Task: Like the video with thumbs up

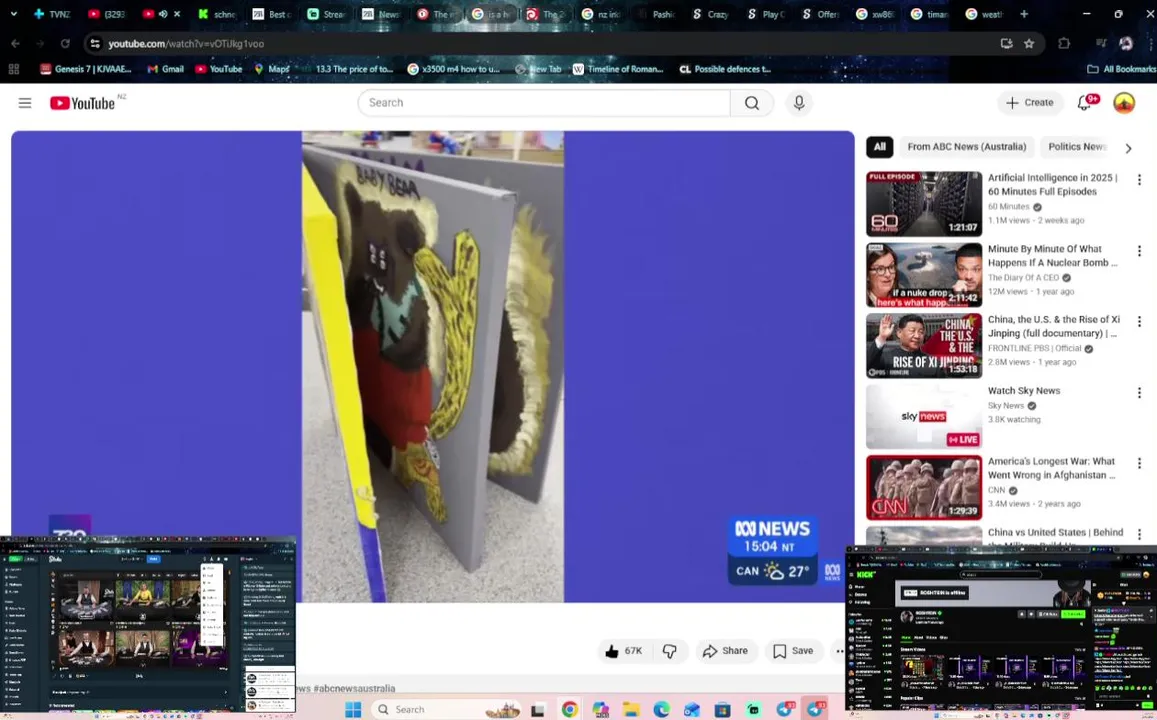Action: pyautogui.click(x=624, y=651)
